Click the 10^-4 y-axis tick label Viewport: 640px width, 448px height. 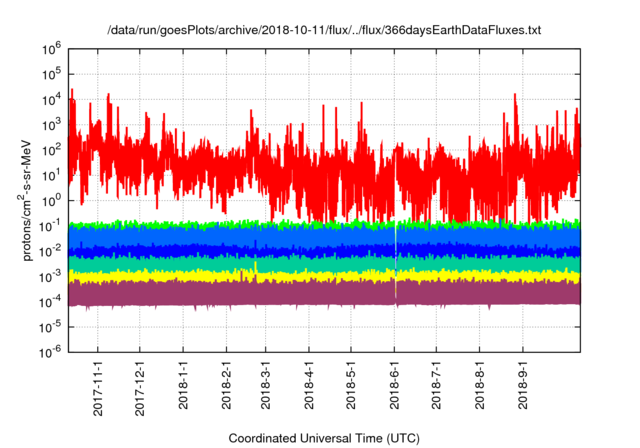pos(50,302)
